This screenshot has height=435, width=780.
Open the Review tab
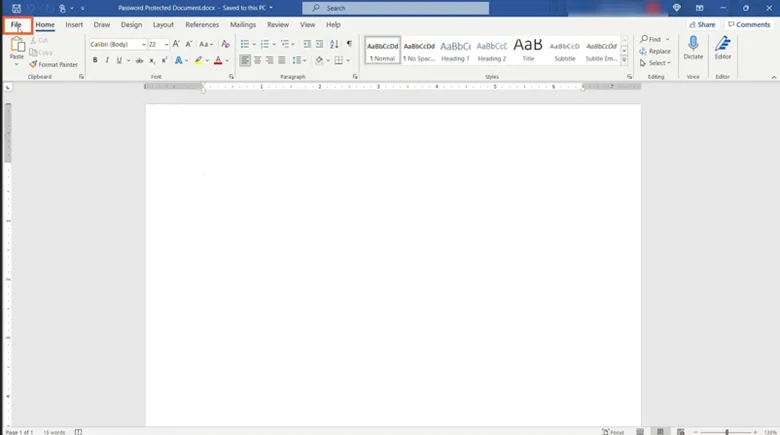point(278,25)
